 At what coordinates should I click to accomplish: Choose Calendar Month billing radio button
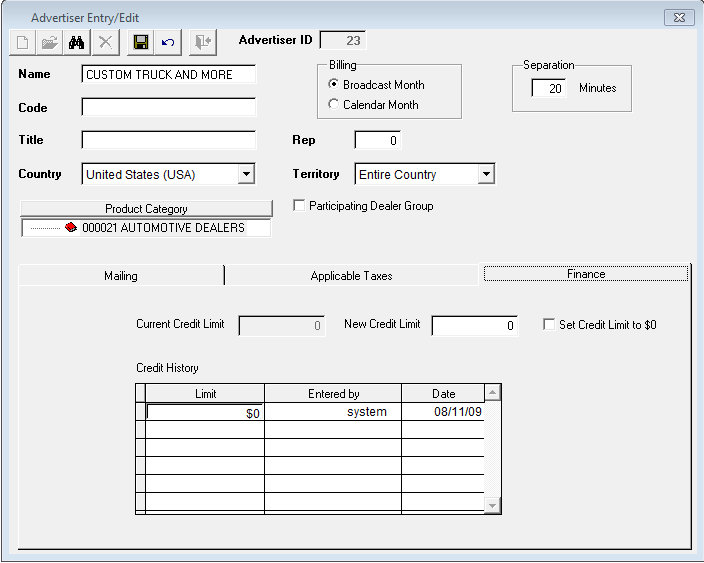coord(334,105)
